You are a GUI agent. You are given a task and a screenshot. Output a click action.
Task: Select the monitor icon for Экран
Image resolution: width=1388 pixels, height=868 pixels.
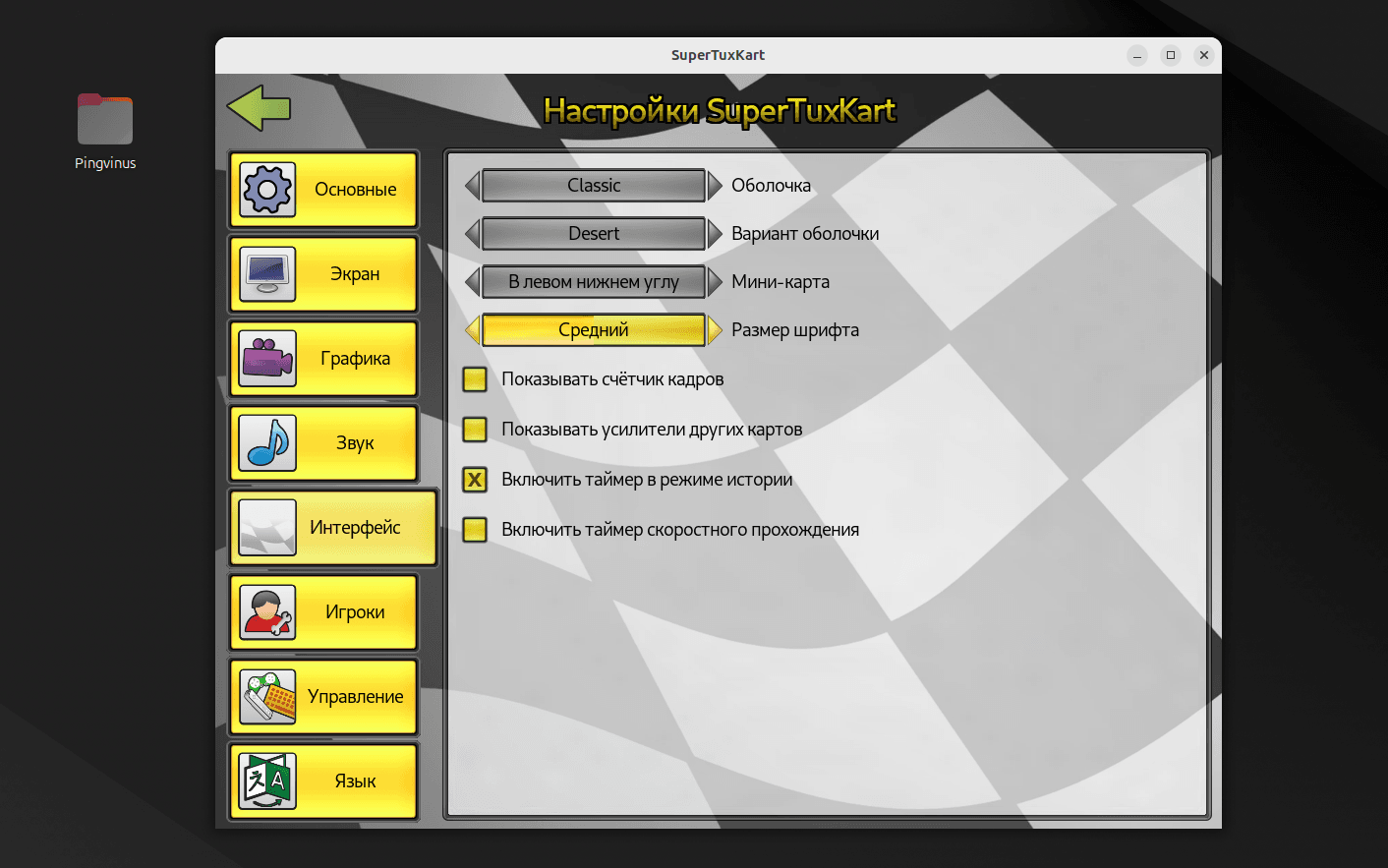(267, 274)
